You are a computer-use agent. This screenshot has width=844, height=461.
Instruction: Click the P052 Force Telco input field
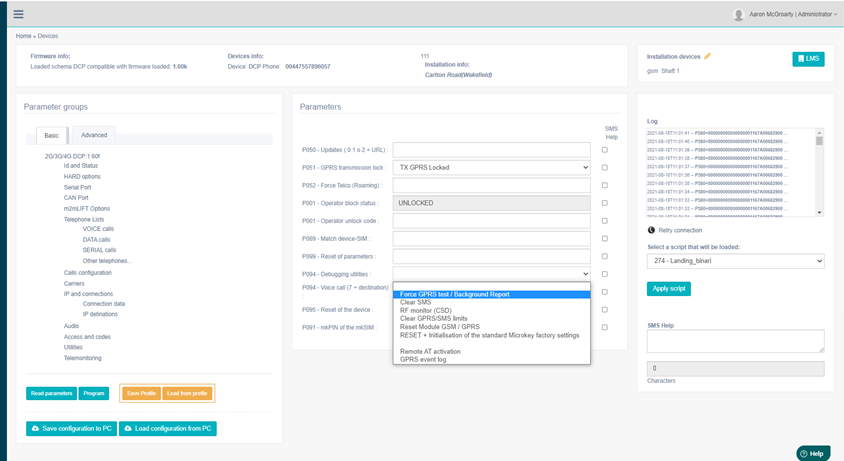pos(491,185)
